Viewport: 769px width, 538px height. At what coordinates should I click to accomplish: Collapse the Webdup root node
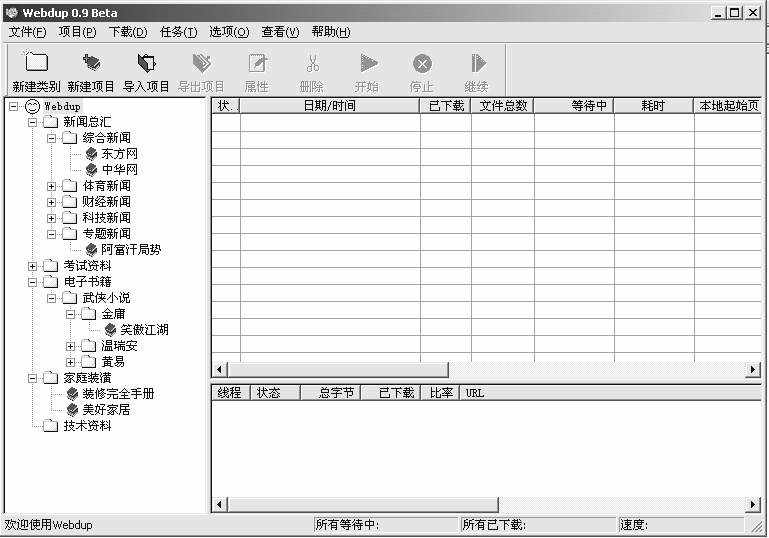tap(13, 106)
